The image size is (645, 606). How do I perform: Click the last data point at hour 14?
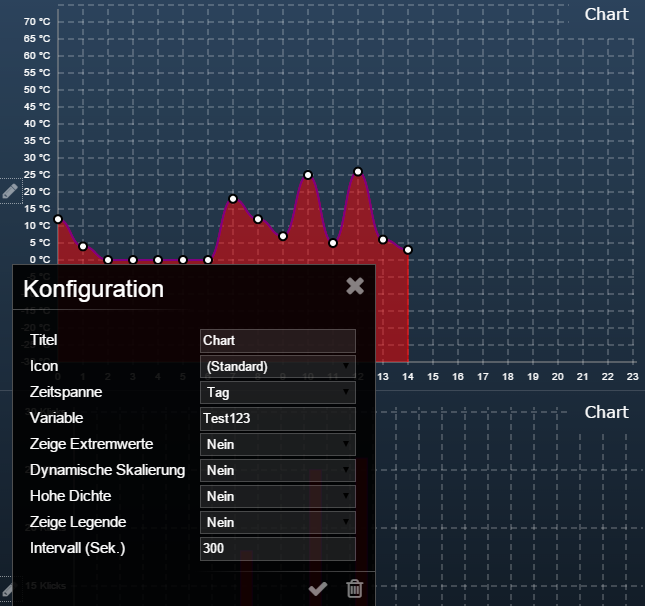408,250
